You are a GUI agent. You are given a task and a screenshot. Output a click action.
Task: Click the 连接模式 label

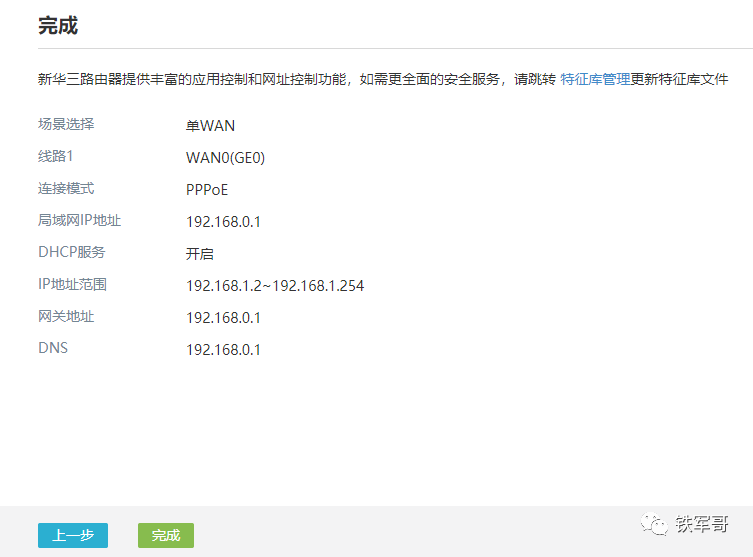pyautogui.click(x=66, y=188)
